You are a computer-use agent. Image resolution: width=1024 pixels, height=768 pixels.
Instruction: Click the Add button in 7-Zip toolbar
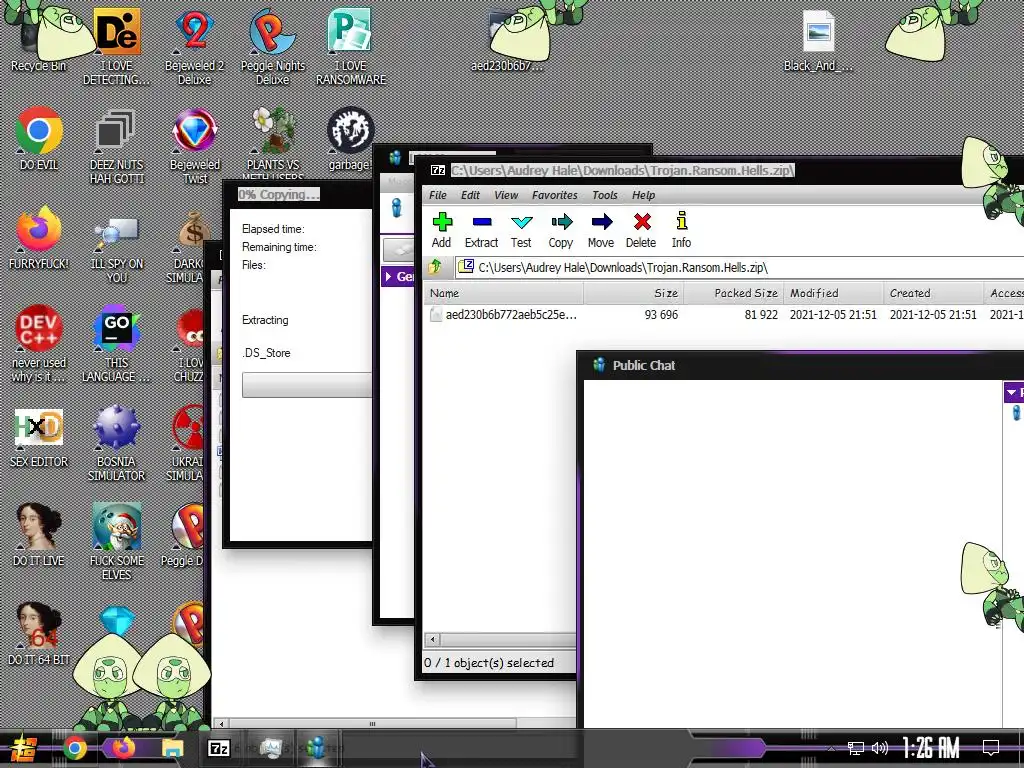pos(442,230)
